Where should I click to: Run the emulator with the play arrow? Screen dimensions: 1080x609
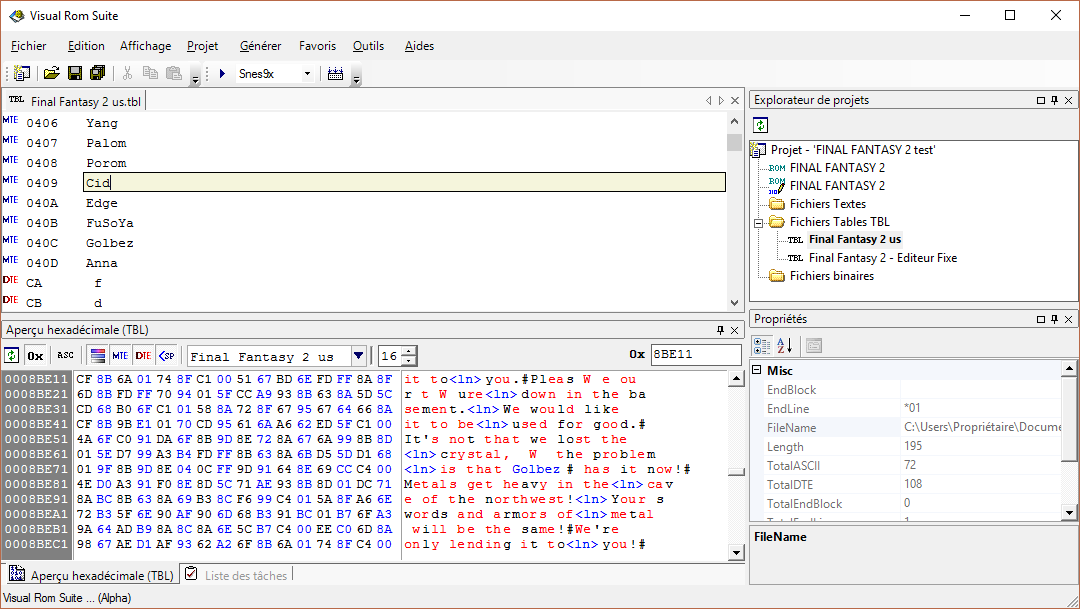[222, 74]
